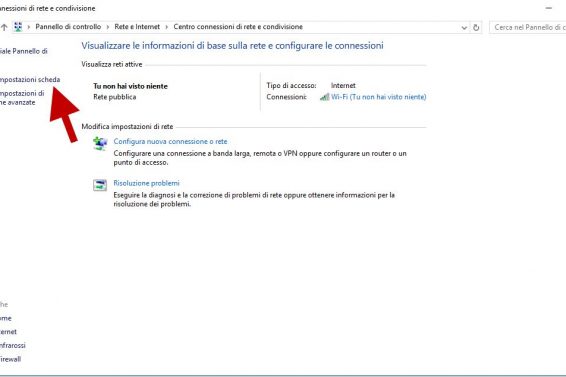Screen dimensions: 566x377
Task: Click the Internet access type value
Action: 343,86
